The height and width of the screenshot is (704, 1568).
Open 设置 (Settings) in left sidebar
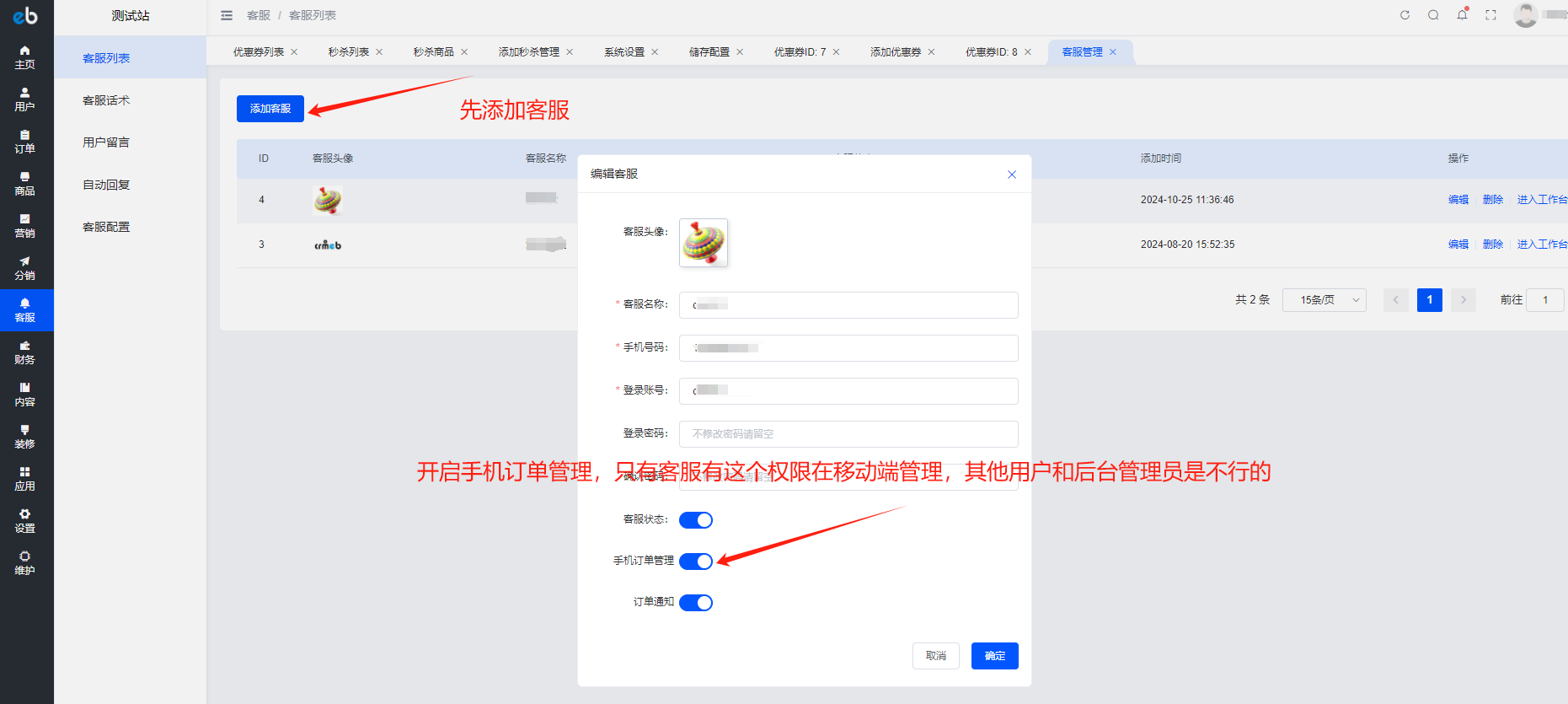coord(24,521)
